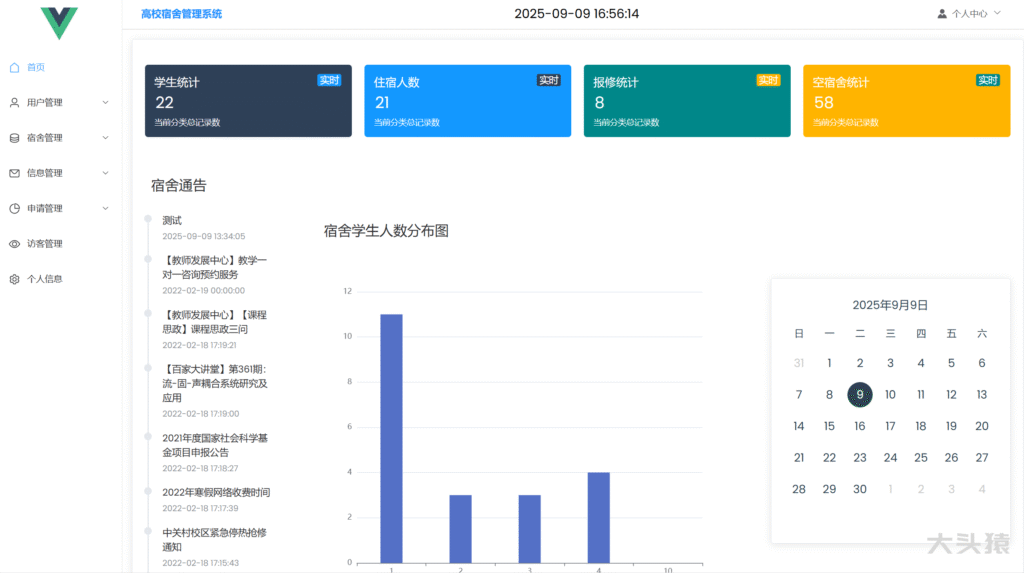
Task: Click 实时 badge on 学生统计 card
Action: [x=329, y=80]
